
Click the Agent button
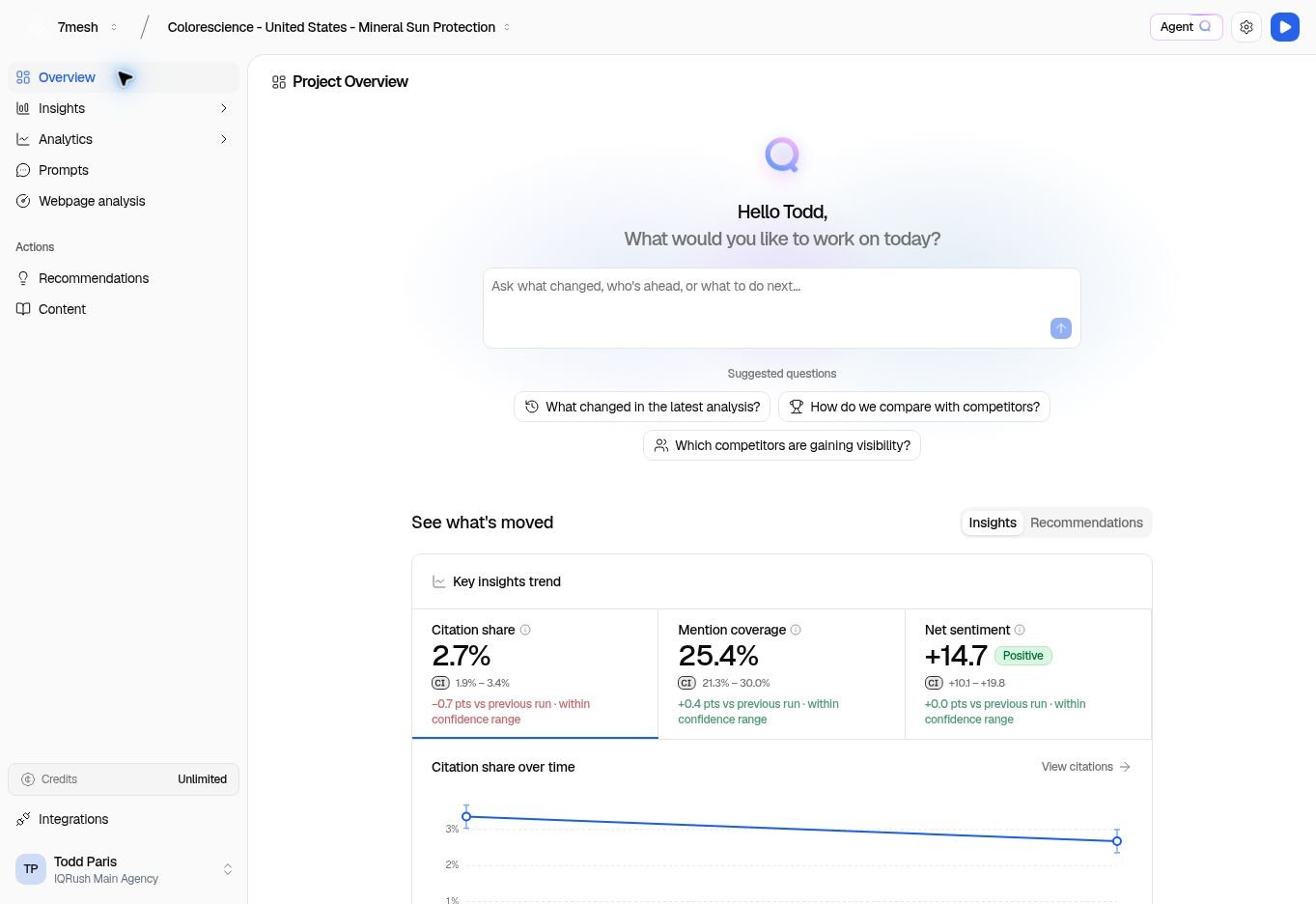pos(1186,27)
